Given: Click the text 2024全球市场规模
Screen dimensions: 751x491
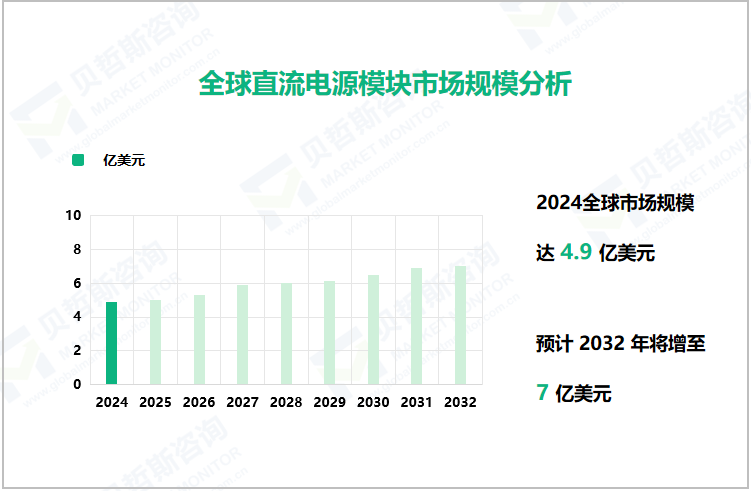Looking at the screenshot, I should click(x=615, y=203).
